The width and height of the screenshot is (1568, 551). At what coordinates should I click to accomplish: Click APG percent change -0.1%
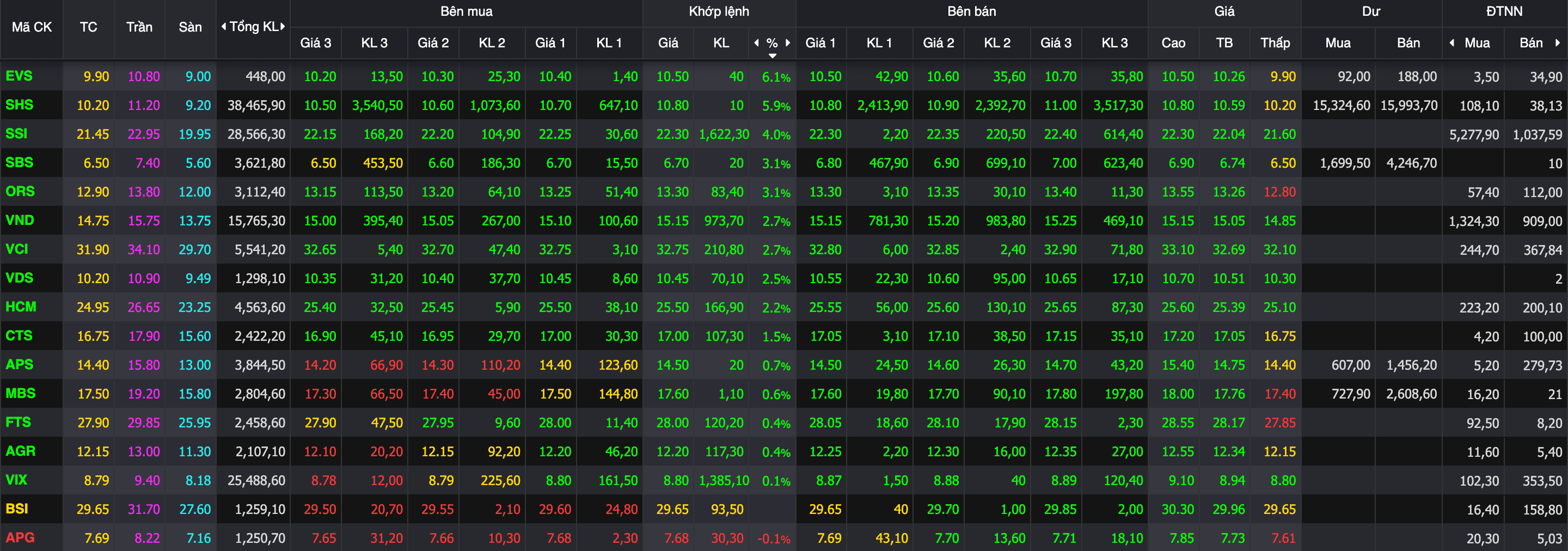coord(774,539)
